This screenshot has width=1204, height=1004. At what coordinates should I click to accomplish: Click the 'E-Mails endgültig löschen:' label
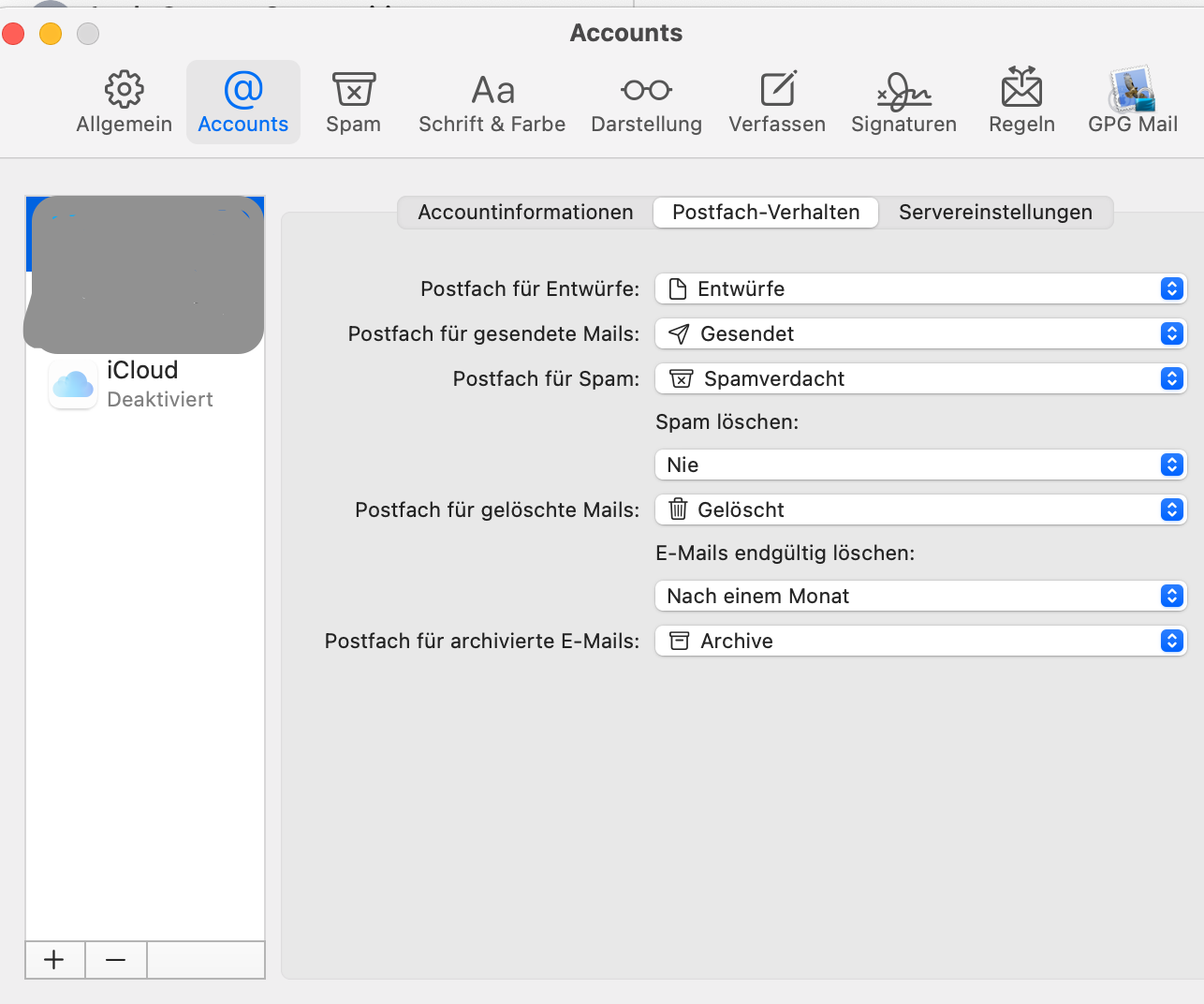(x=785, y=553)
